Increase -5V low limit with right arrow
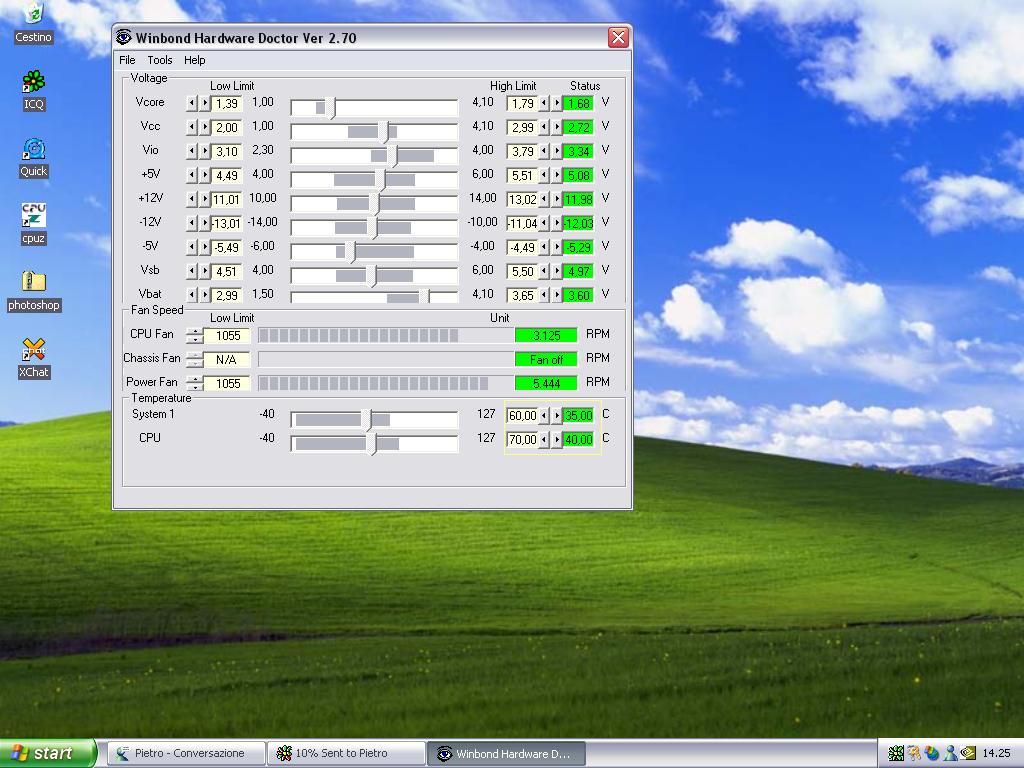Viewport: 1024px width, 768px height. tap(204, 248)
